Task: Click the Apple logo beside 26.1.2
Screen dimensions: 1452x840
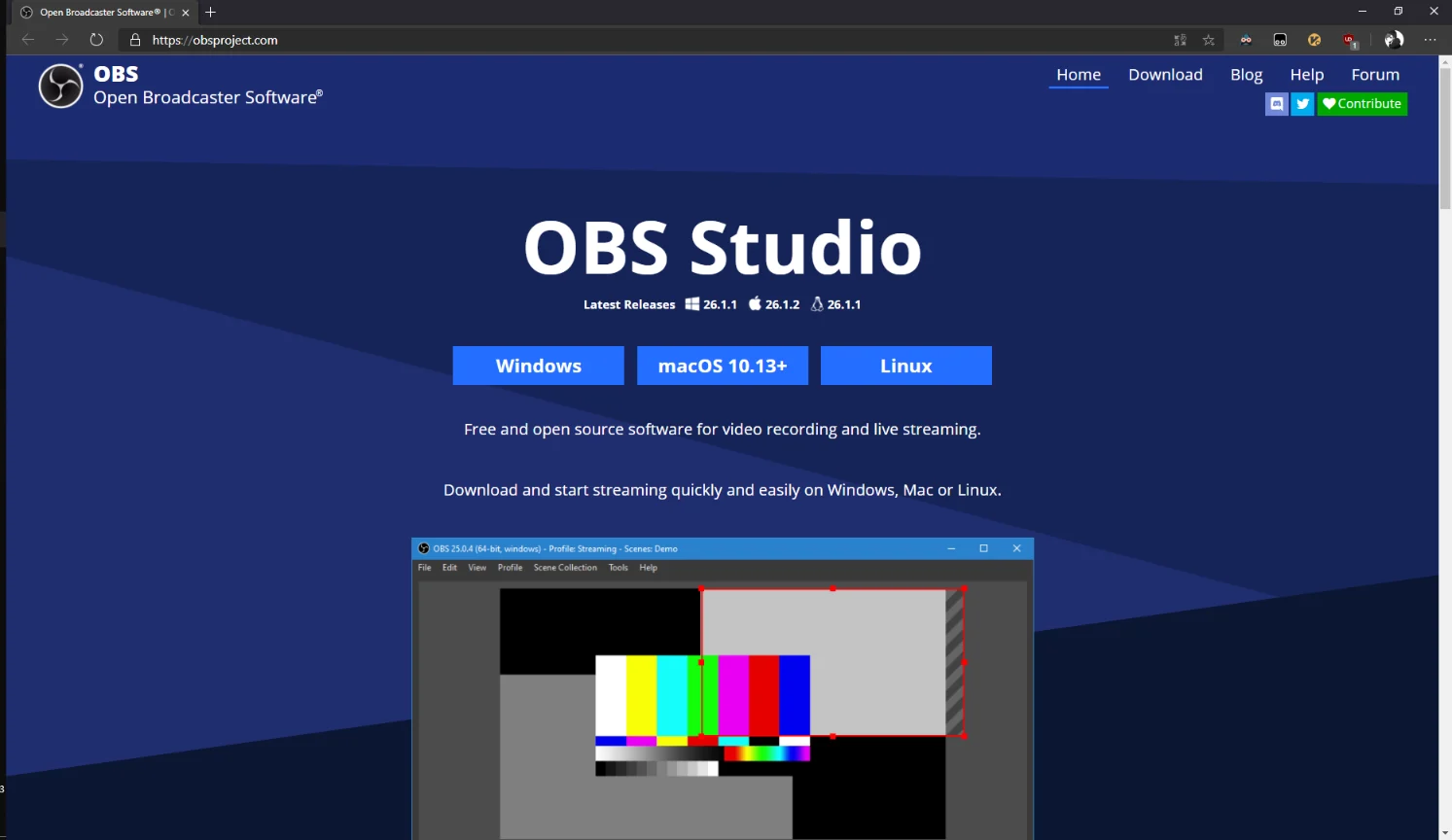Action: pyautogui.click(x=755, y=304)
